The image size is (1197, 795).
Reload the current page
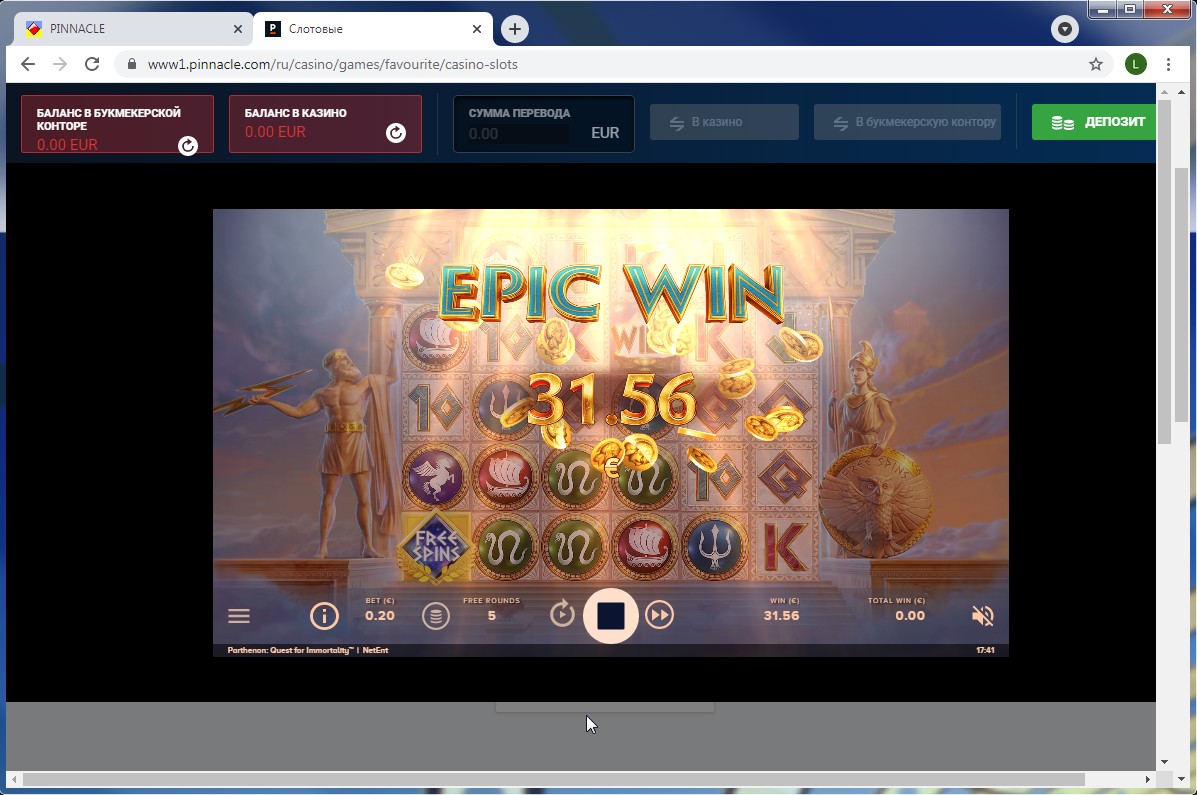pyautogui.click(x=92, y=64)
